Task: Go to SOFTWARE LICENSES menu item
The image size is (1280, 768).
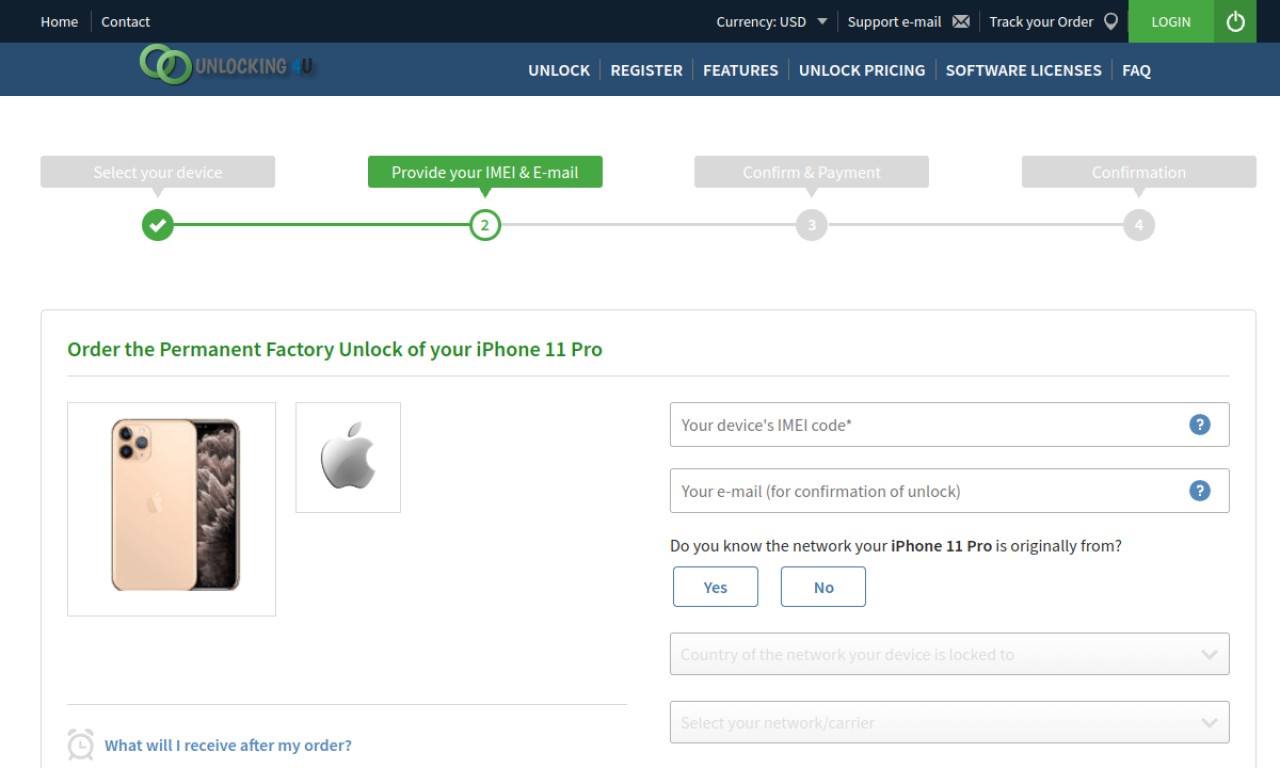Action: tap(1023, 70)
